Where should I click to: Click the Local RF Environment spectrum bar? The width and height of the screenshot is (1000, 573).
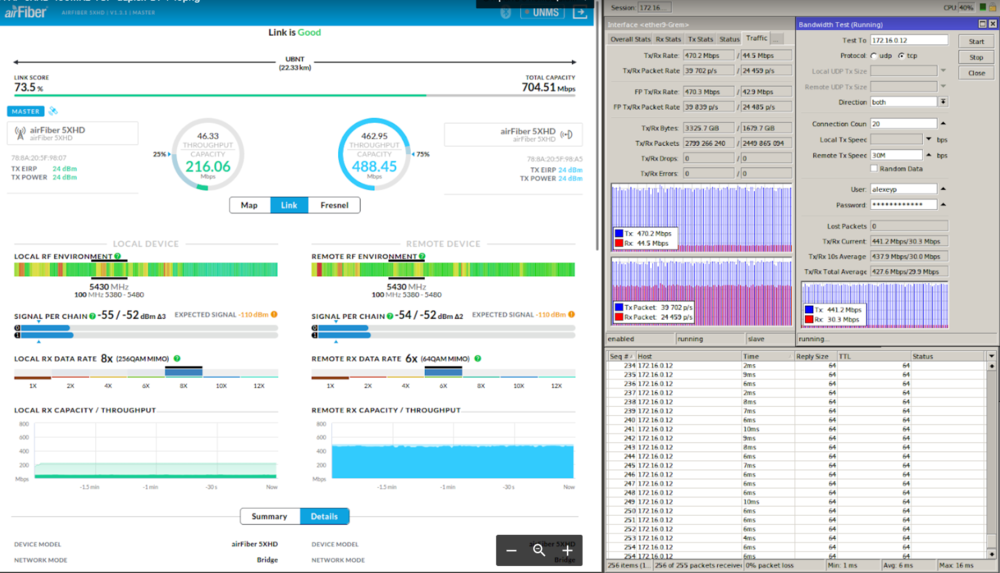[x=145, y=269]
